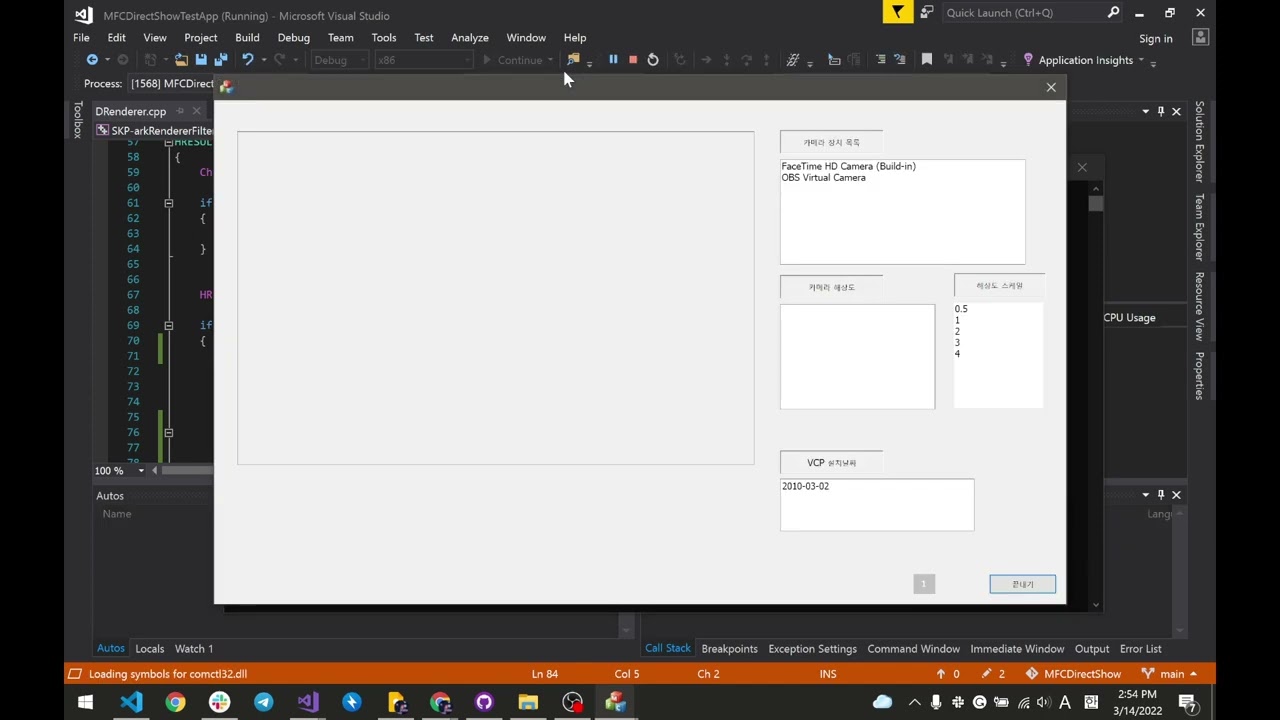
Task: Open File Explorer from the taskbar
Action: (x=528, y=702)
